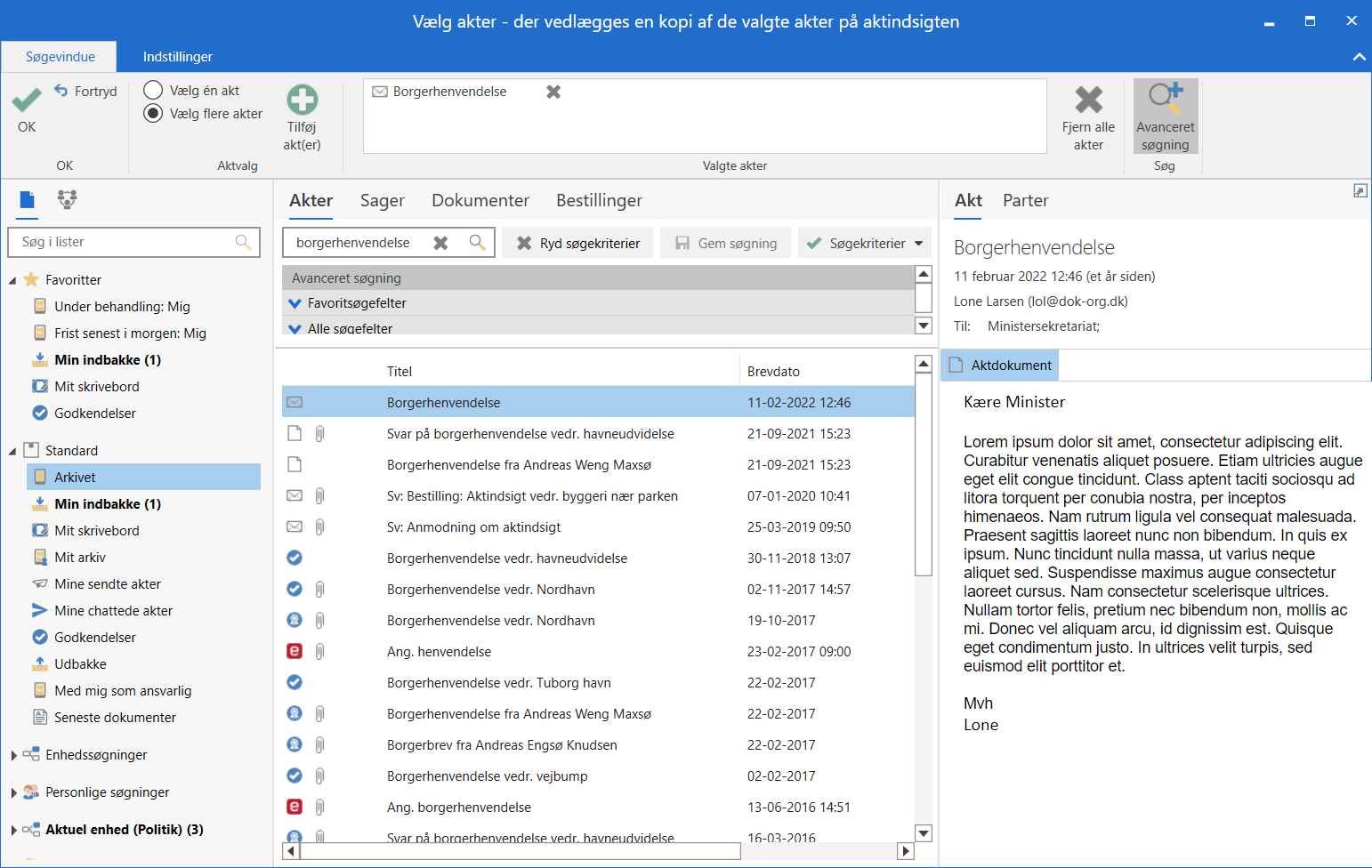Open Avanceret søgning in the ribbon
This screenshot has width=1372, height=868.
coord(1166,117)
